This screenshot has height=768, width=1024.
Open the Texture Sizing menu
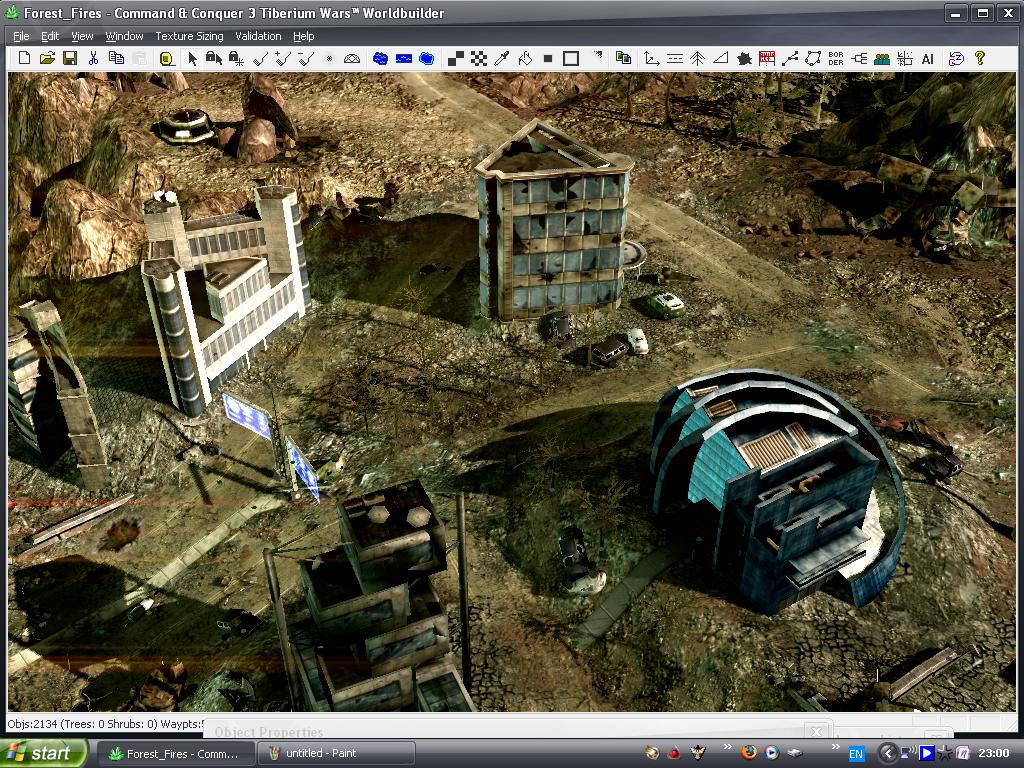[x=189, y=36]
